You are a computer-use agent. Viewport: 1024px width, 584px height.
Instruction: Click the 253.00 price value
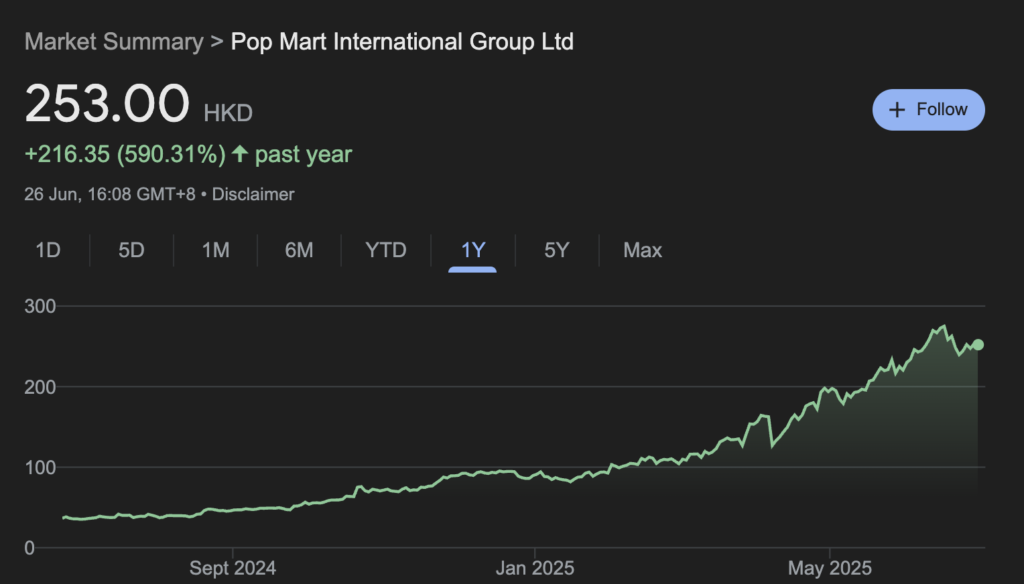point(107,105)
